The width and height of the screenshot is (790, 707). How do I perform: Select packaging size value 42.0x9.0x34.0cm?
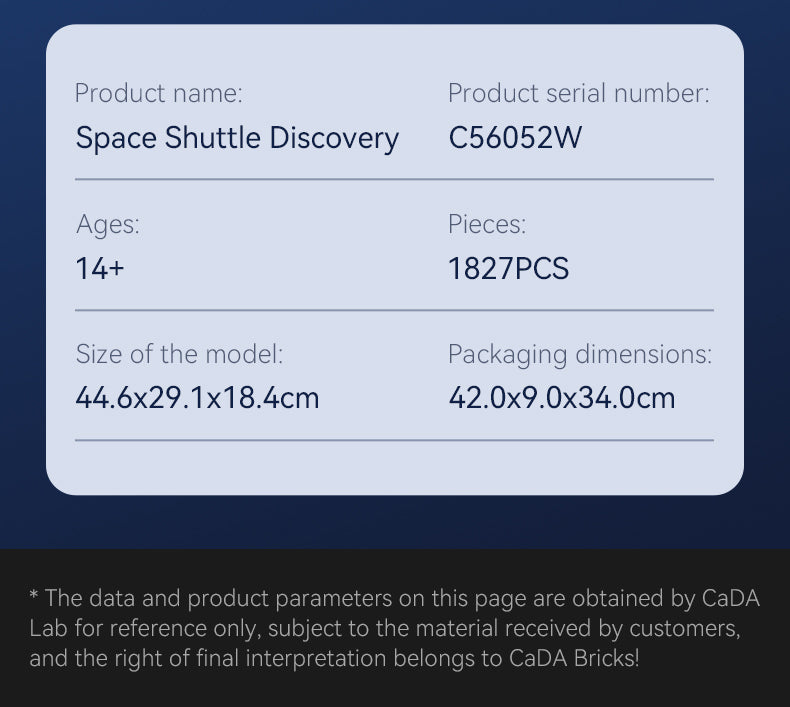561,398
